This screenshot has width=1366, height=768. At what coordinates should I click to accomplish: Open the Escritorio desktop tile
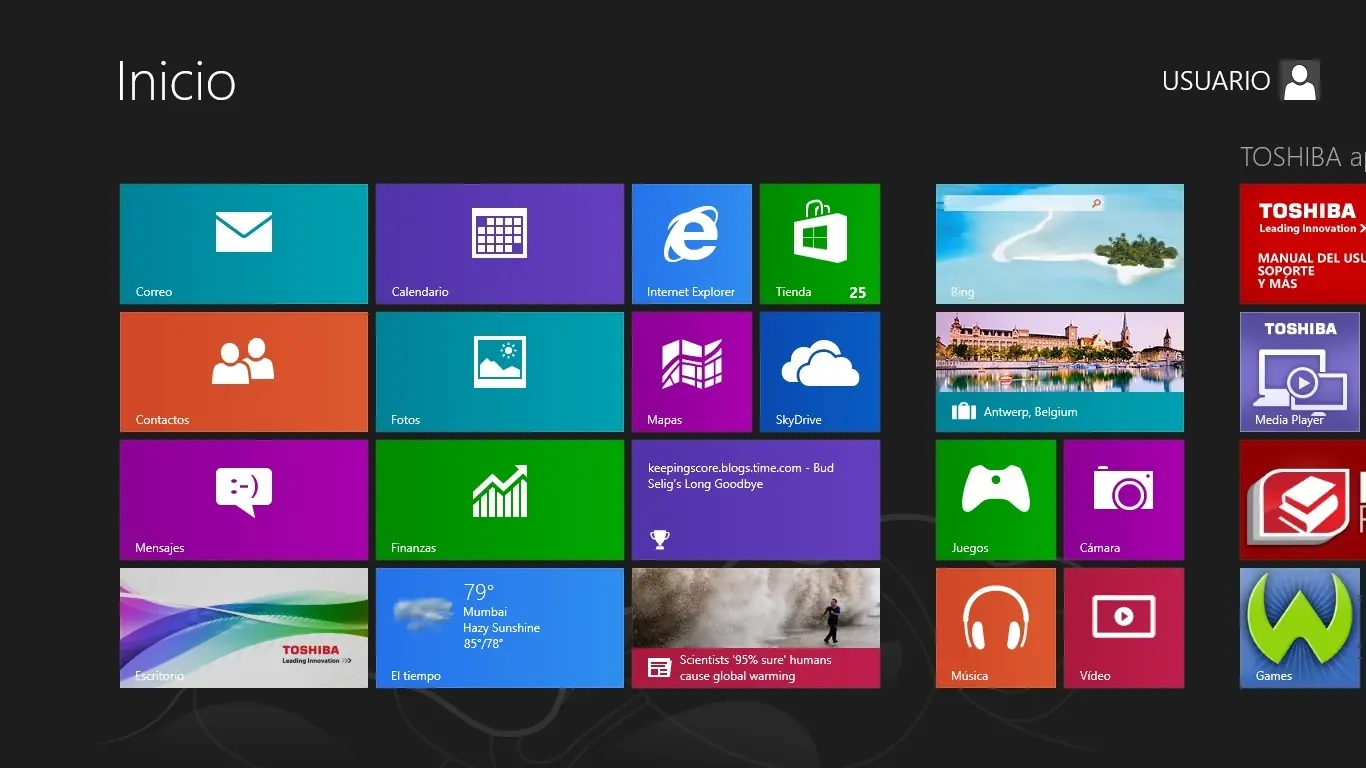pyautogui.click(x=244, y=628)
